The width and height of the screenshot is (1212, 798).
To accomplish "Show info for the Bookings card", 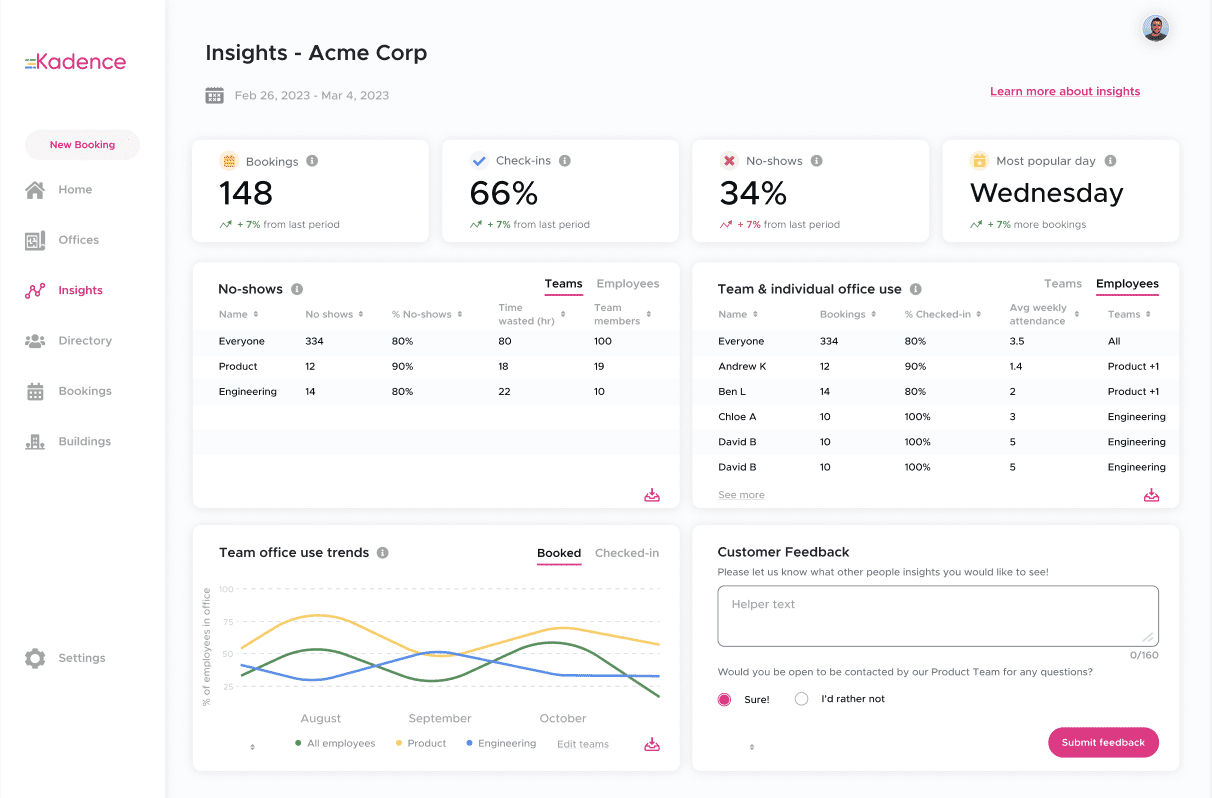I will coord(312,161).
